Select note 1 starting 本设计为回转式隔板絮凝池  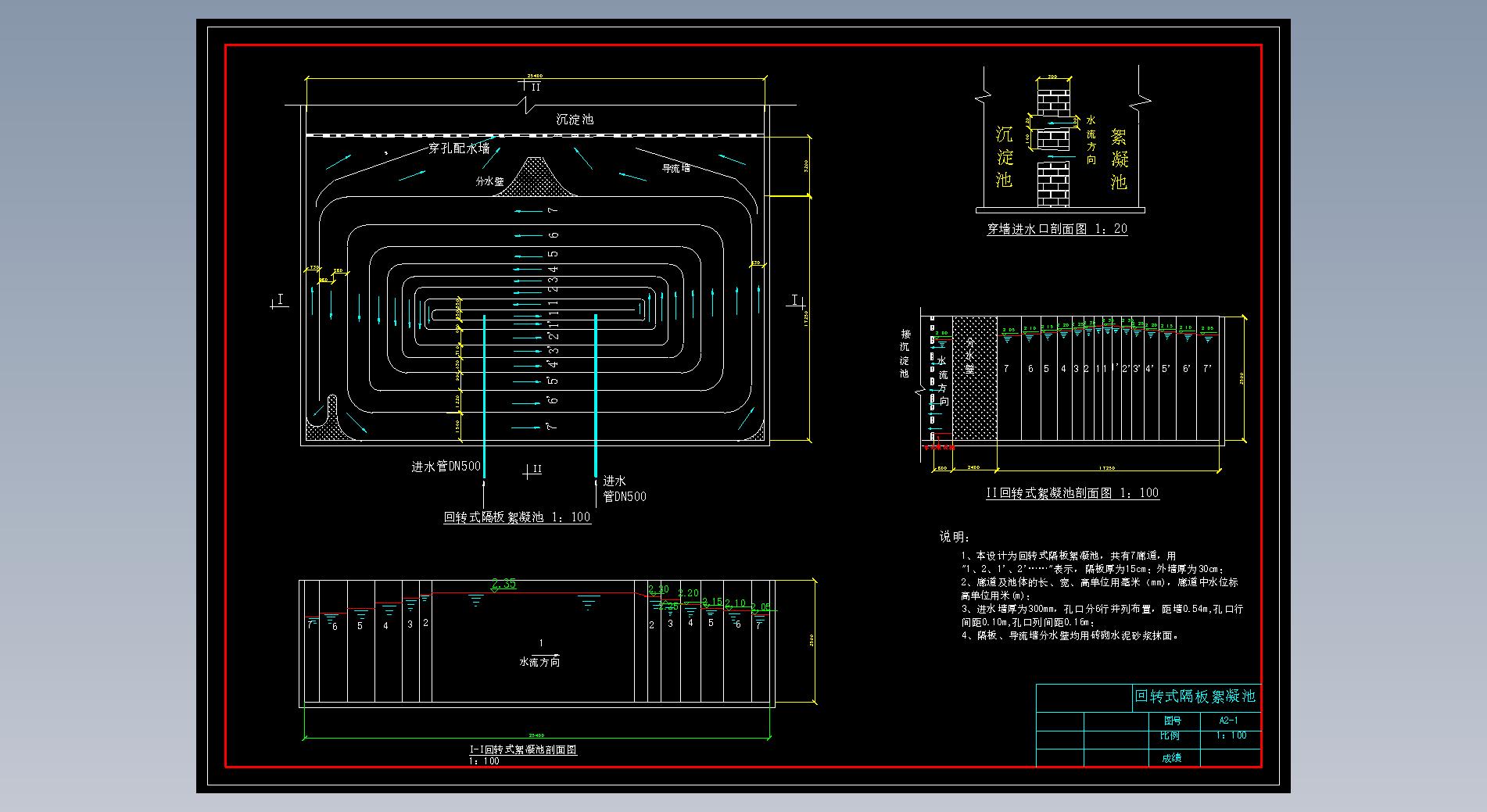(x=1093, y=563)
